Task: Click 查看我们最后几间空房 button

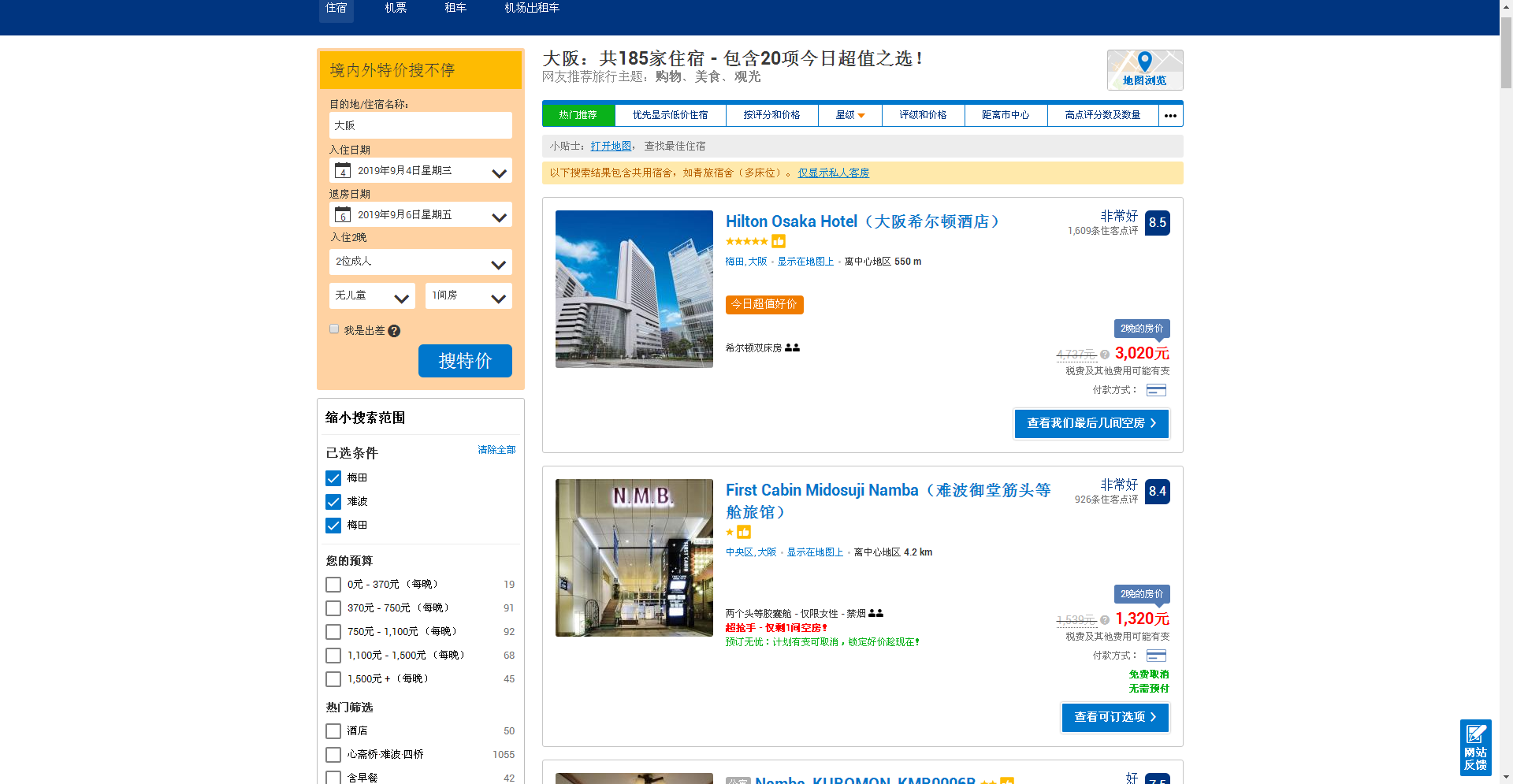Action: point(1091,423)
